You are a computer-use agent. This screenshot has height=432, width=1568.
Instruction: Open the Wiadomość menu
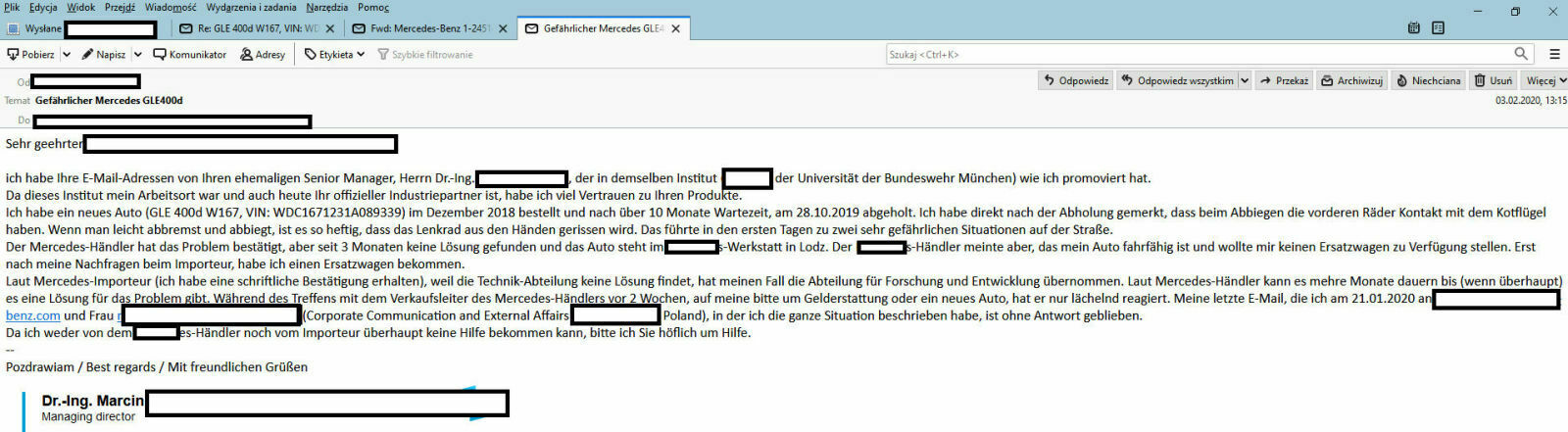tap(171, 7)
